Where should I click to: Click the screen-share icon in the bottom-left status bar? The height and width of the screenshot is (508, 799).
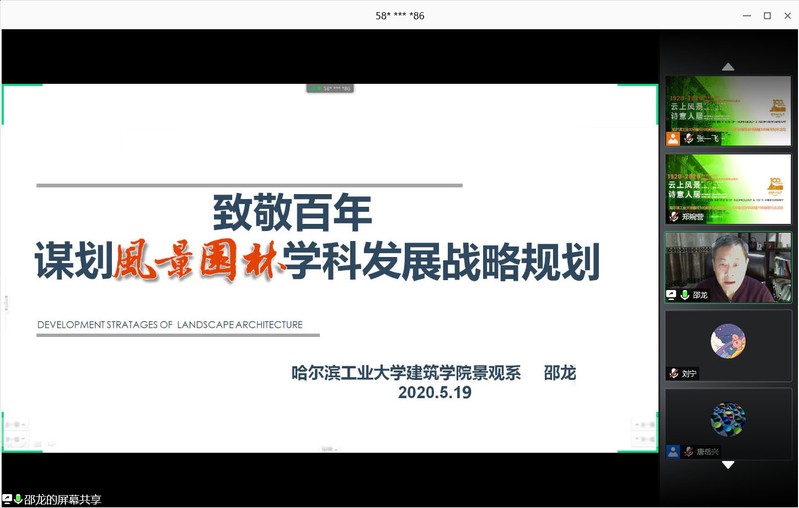[7, 499]
